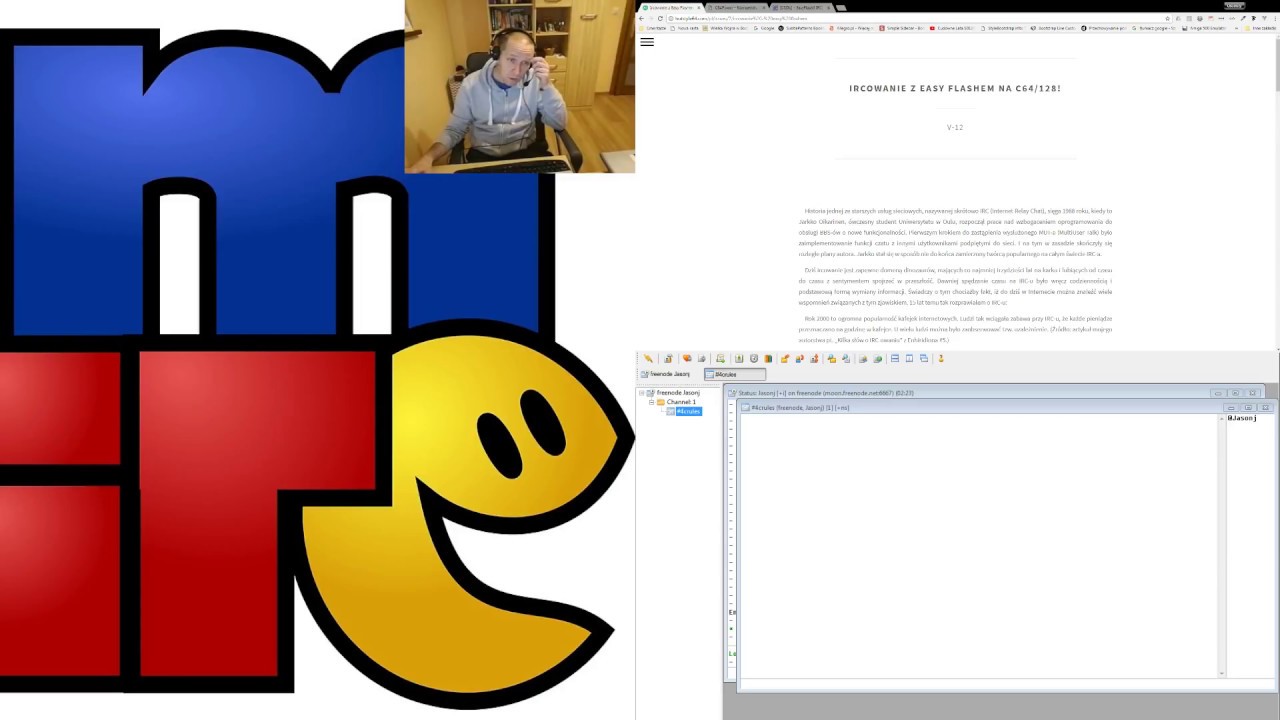Open the URLs list toolbar icon
The image size is (1280, 720).
877,358
